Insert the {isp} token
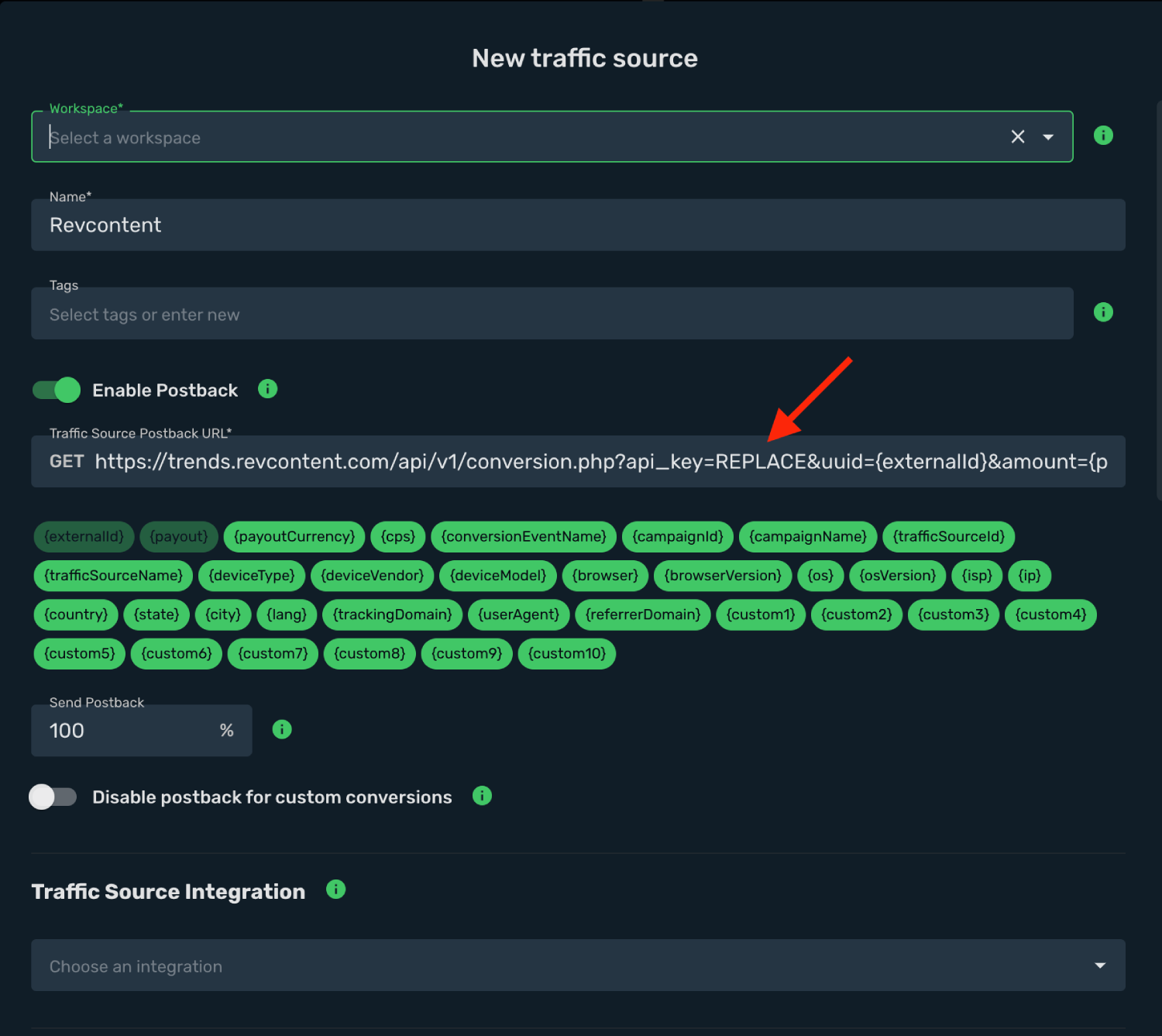The image size is (1162, 1036). (978, 576)
